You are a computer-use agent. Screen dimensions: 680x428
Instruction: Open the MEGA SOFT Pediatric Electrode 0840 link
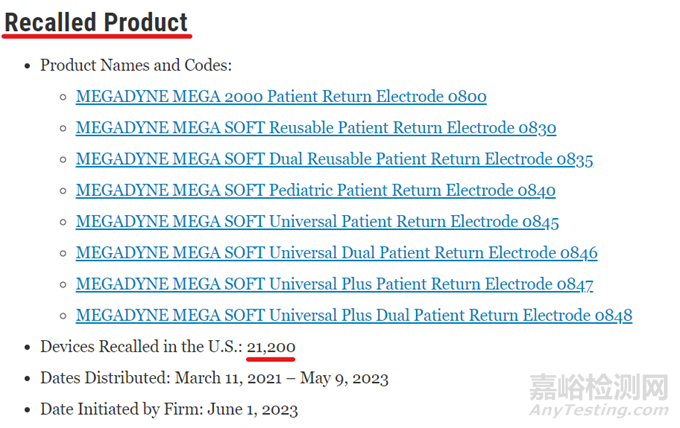click(315, 190)
